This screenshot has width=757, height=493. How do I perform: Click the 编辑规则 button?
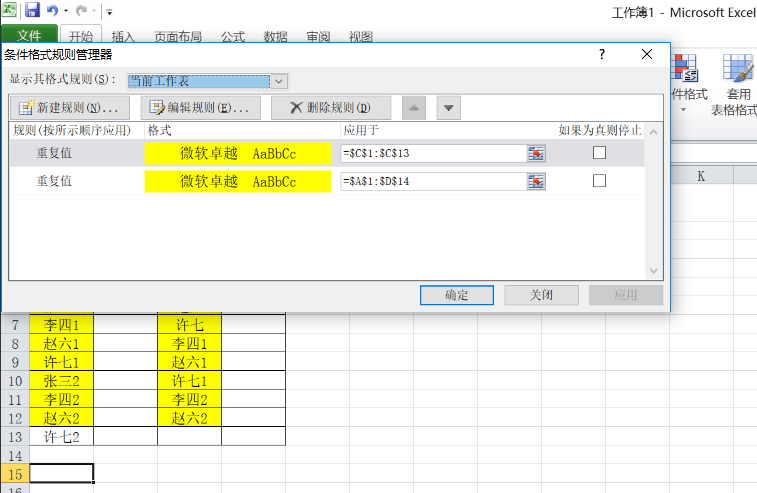pyautogui.click(x=200, y=108)
